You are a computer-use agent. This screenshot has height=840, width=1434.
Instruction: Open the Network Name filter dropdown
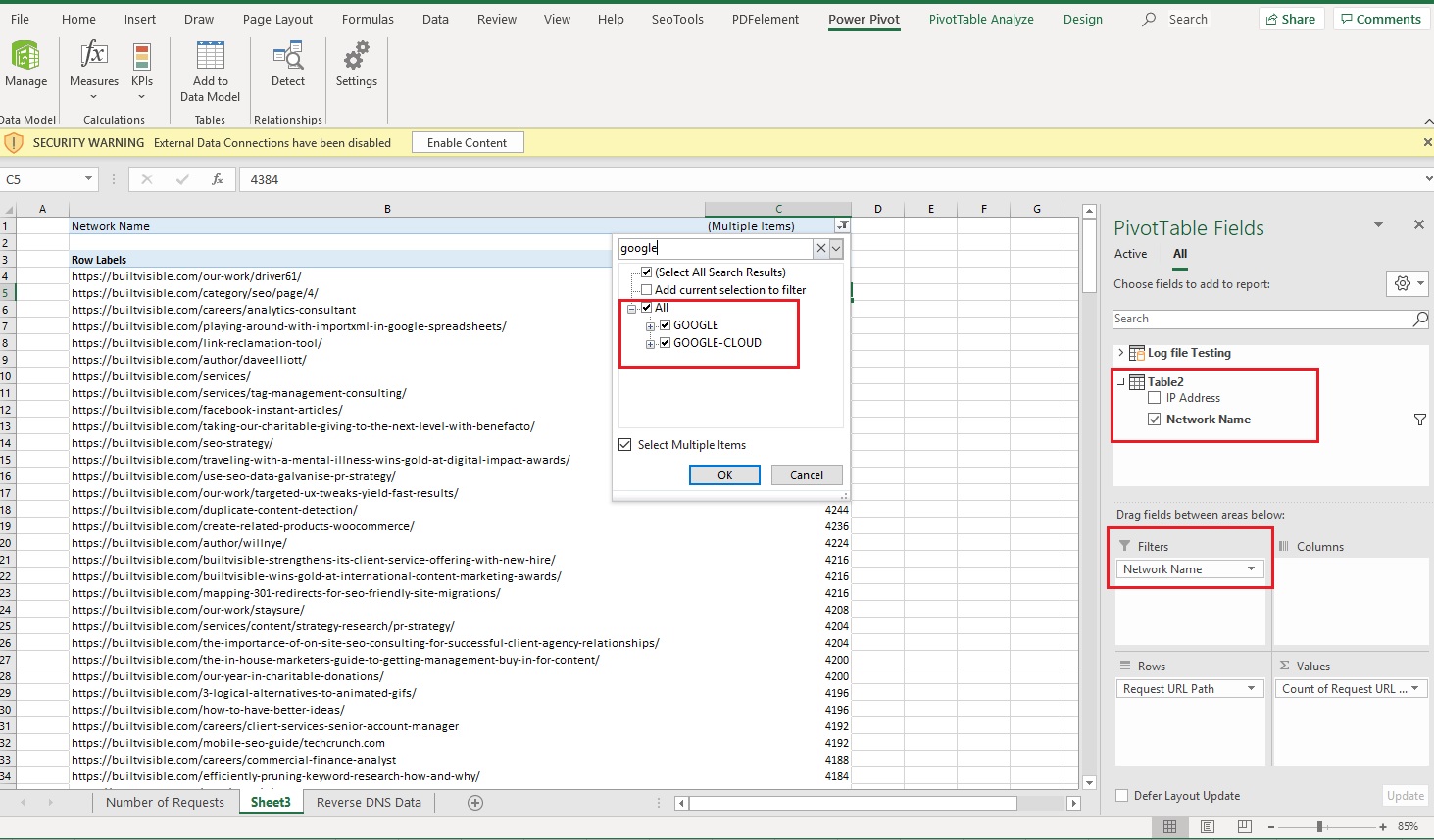click(x=1250, y=568)
